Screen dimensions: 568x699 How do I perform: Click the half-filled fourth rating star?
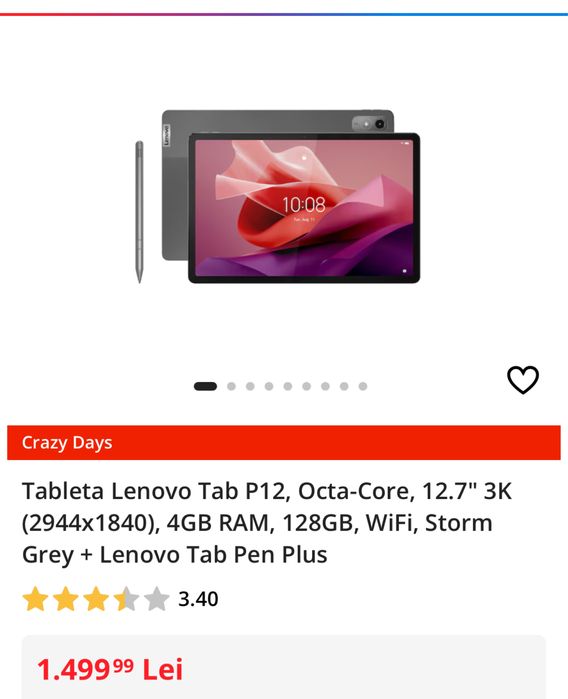pyautogui.click(x=126, y=598)
